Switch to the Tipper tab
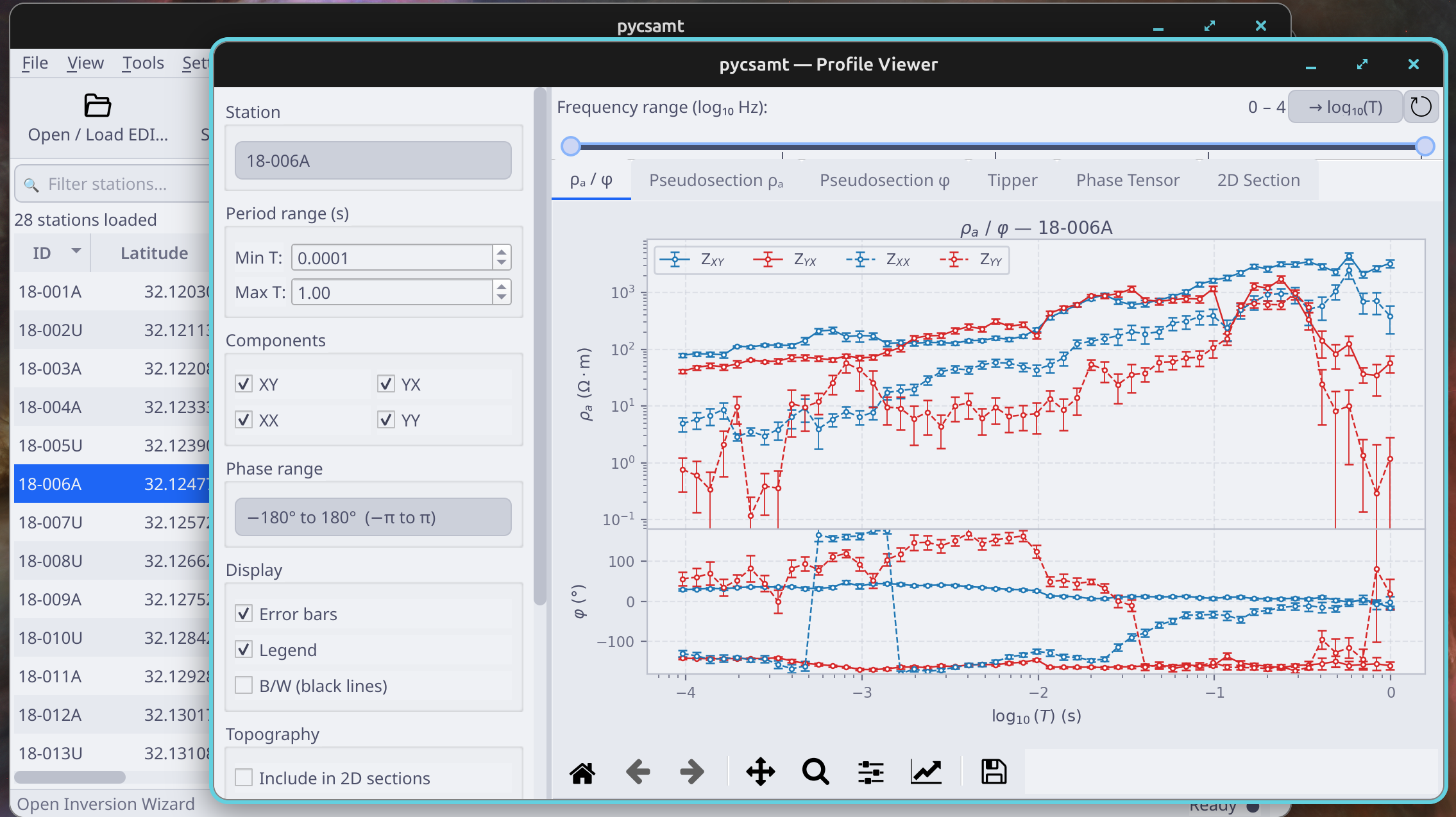This screenshot has width=1456, height=817. coord(1012,181)
